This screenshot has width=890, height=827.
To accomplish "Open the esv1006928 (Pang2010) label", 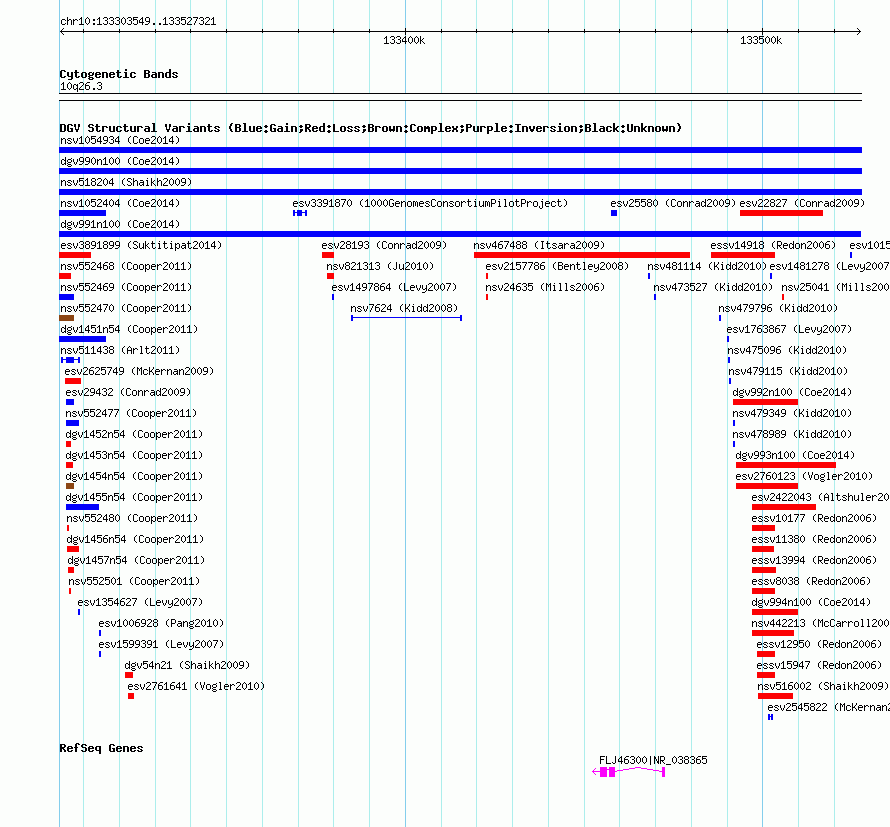I will [x=161, y=623].
